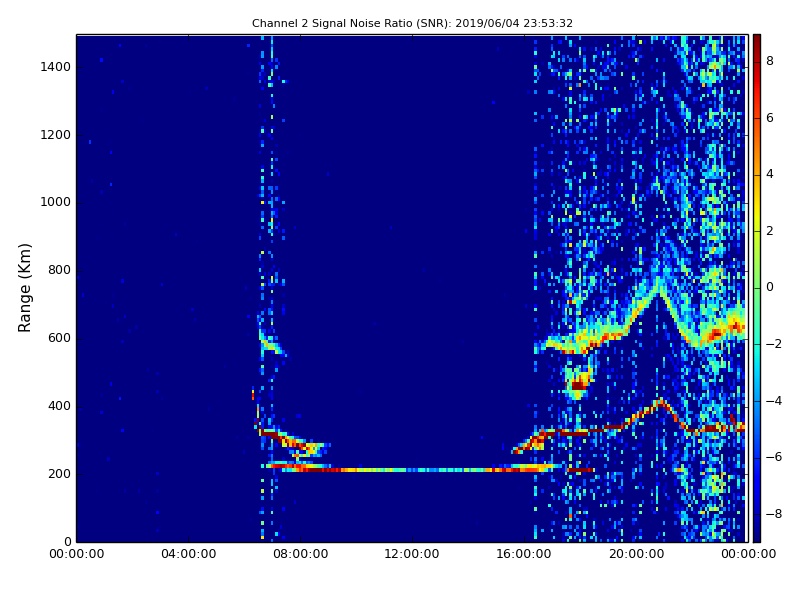Click the 20:00:00 time axis label
Viewport: 800px width, 600px height.
(x=636, y=554)
